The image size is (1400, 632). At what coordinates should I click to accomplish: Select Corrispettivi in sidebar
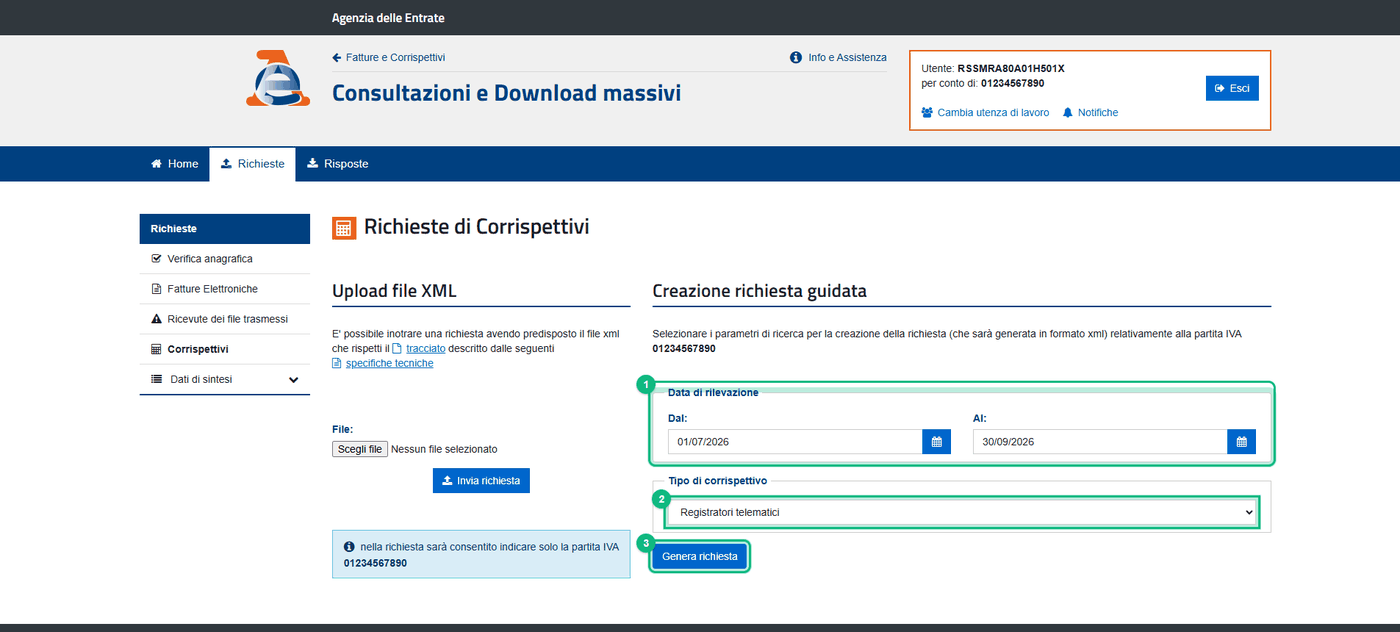(x=225, y=349)
